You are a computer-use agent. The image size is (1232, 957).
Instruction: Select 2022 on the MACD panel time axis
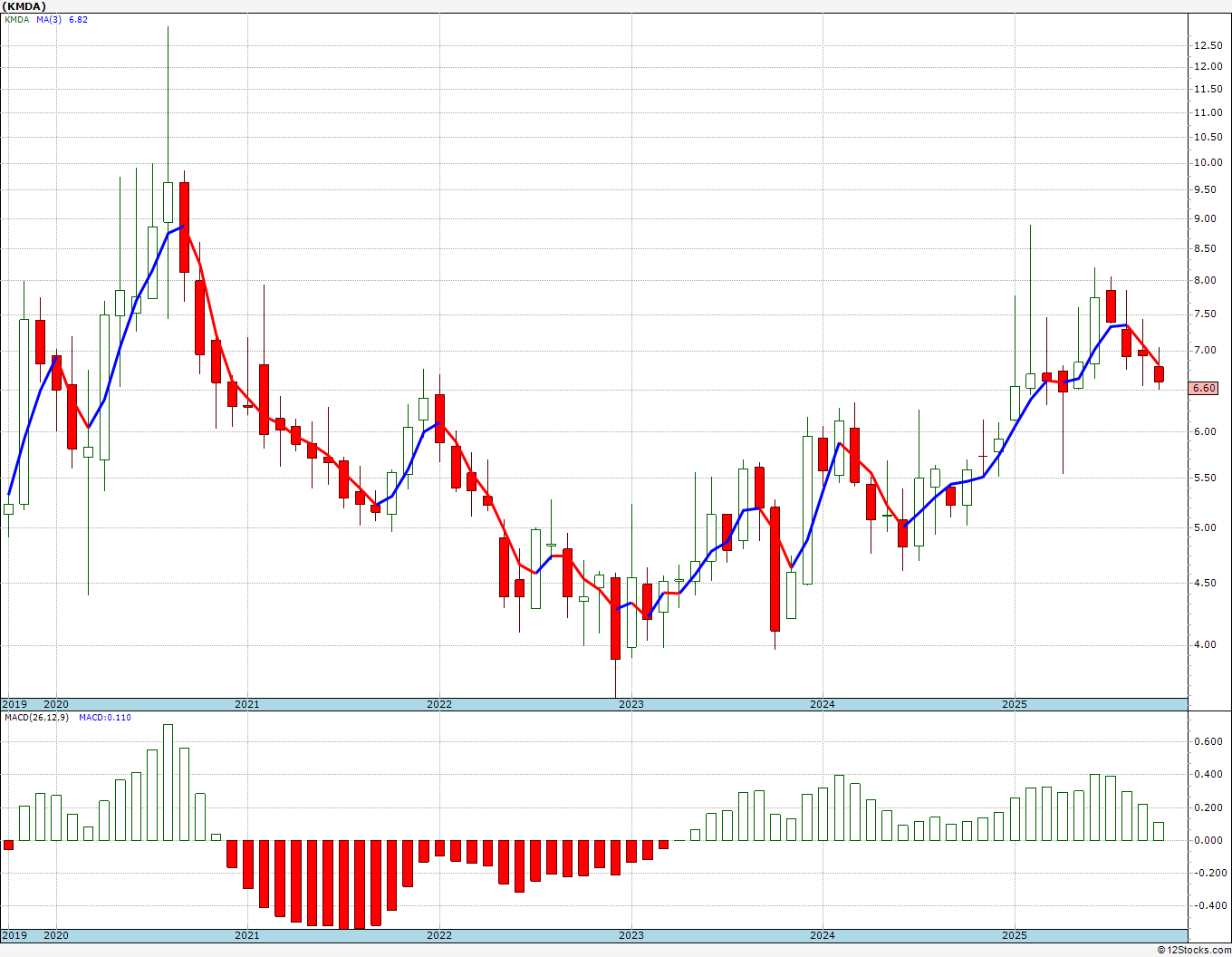pyautogui.click(x=439, y=935)
